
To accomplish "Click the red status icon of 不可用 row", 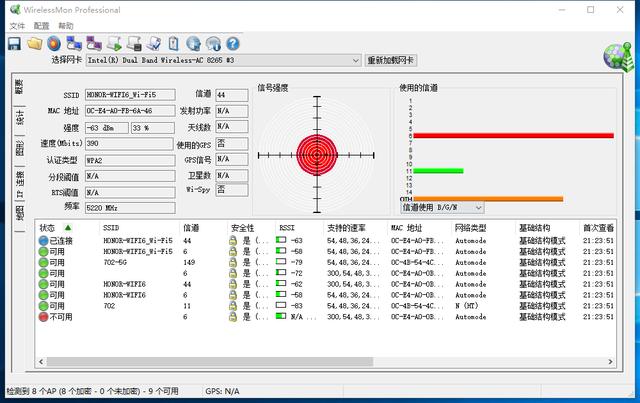I will coord(44,317).
